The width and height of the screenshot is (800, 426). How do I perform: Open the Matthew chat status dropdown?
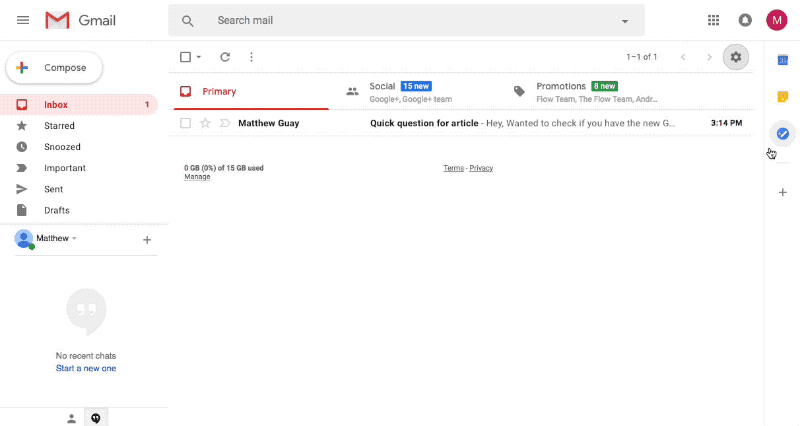coord(74,239)
